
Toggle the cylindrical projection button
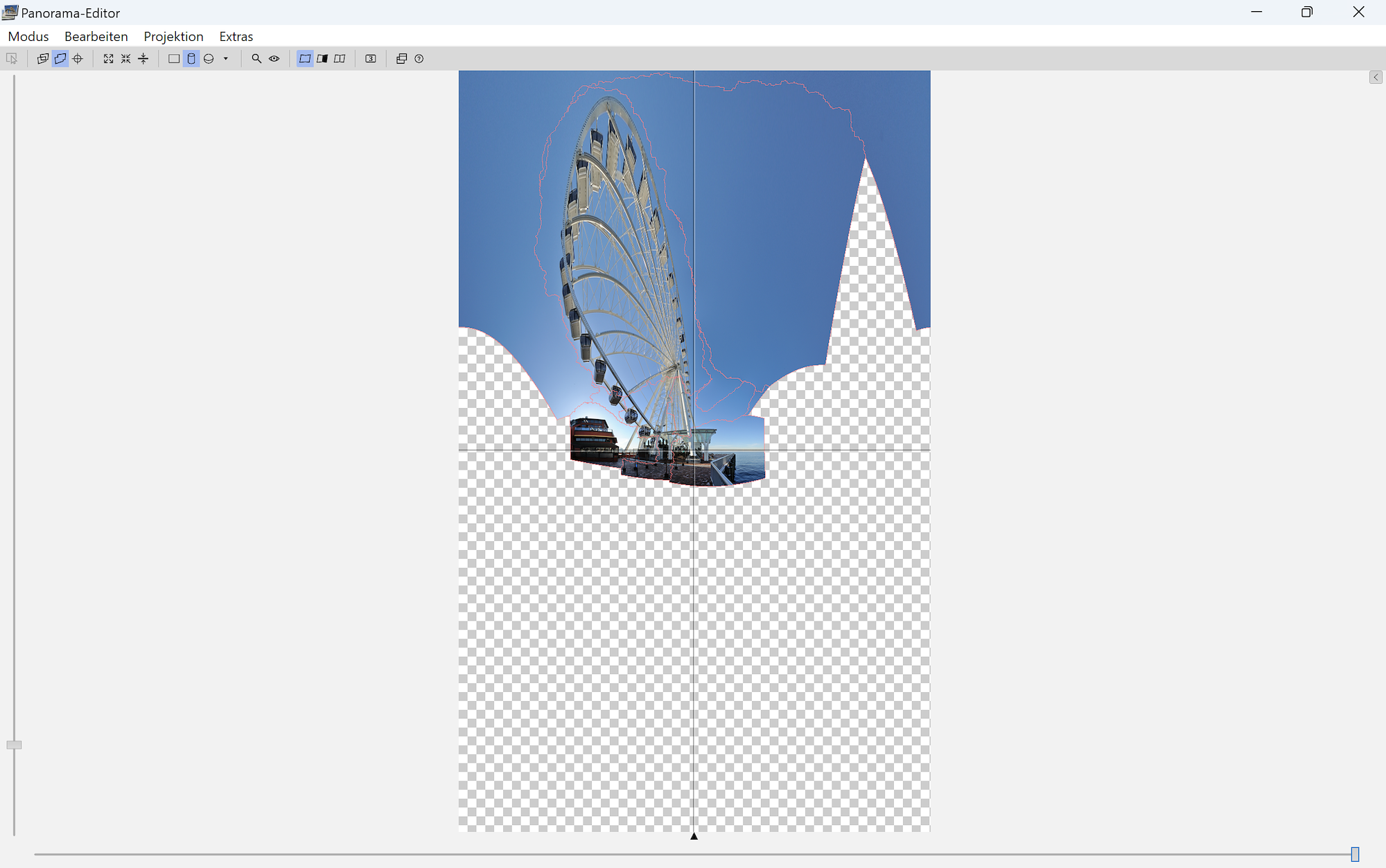(191, 59)
